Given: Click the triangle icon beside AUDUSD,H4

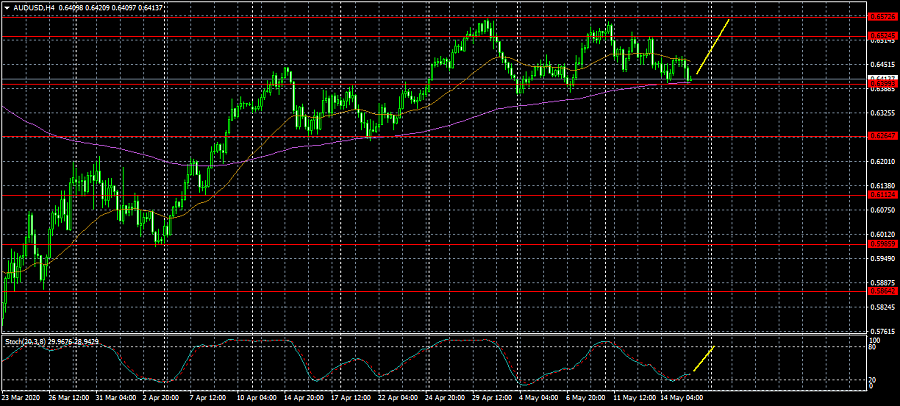Looking at the screenshot, I should pyautogui.click(x=6, y=9).
